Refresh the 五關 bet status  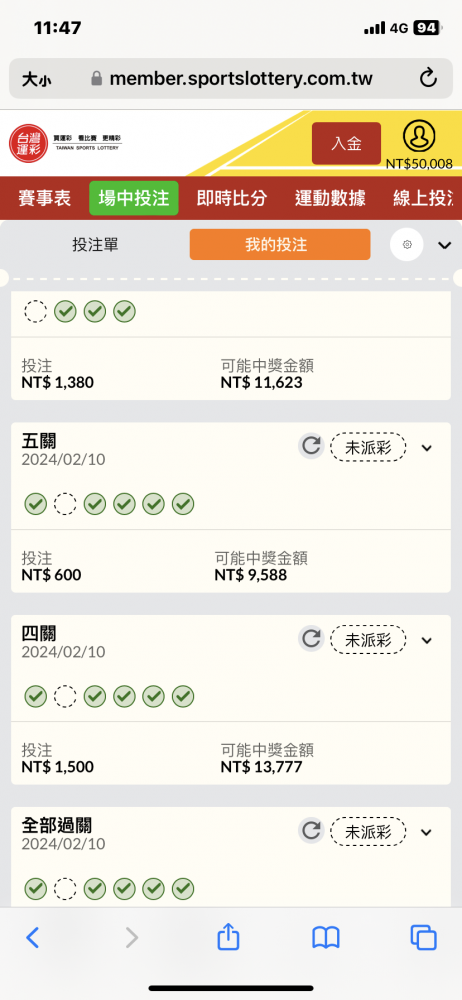tap(311, 446)
